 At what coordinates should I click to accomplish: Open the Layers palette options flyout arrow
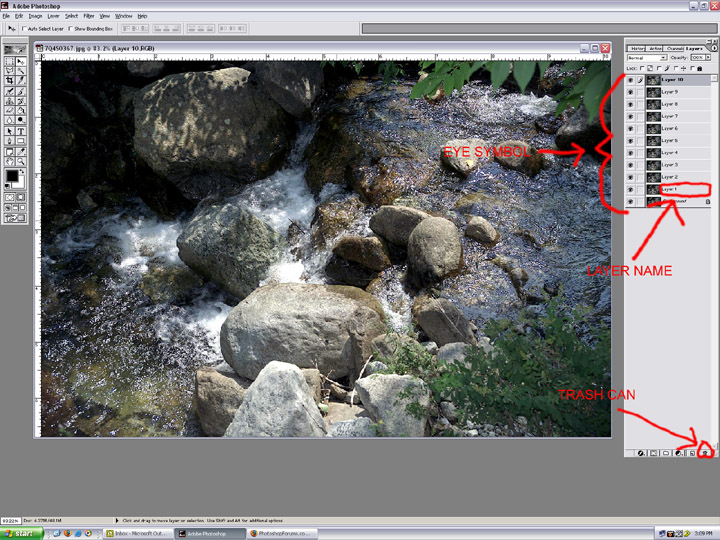coord(713,48)
